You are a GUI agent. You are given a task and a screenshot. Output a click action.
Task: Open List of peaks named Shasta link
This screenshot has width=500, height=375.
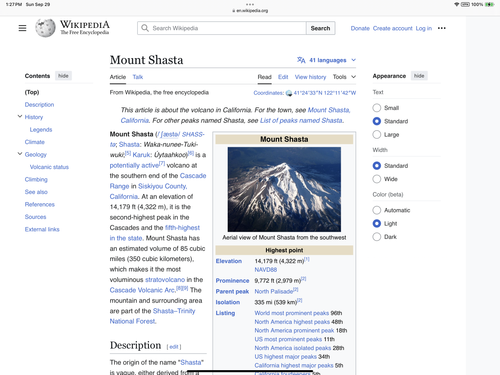coord(301,120)
